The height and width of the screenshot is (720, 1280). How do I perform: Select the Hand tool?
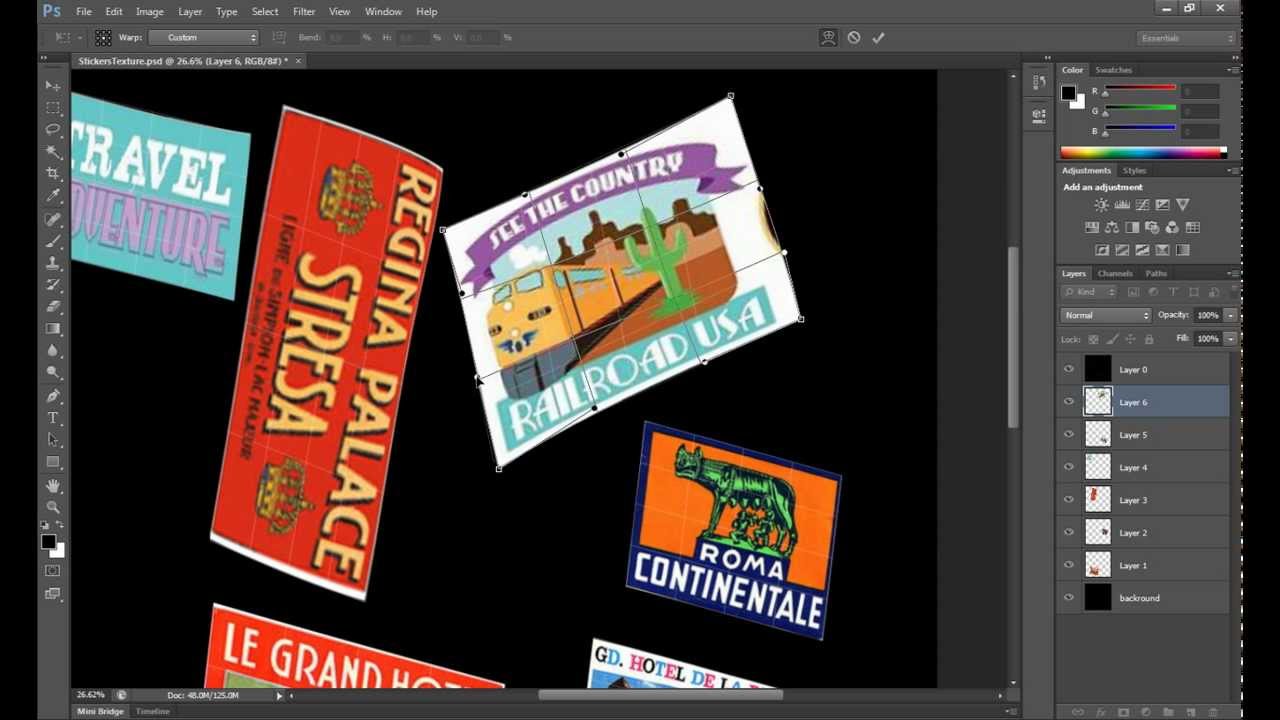53,485
